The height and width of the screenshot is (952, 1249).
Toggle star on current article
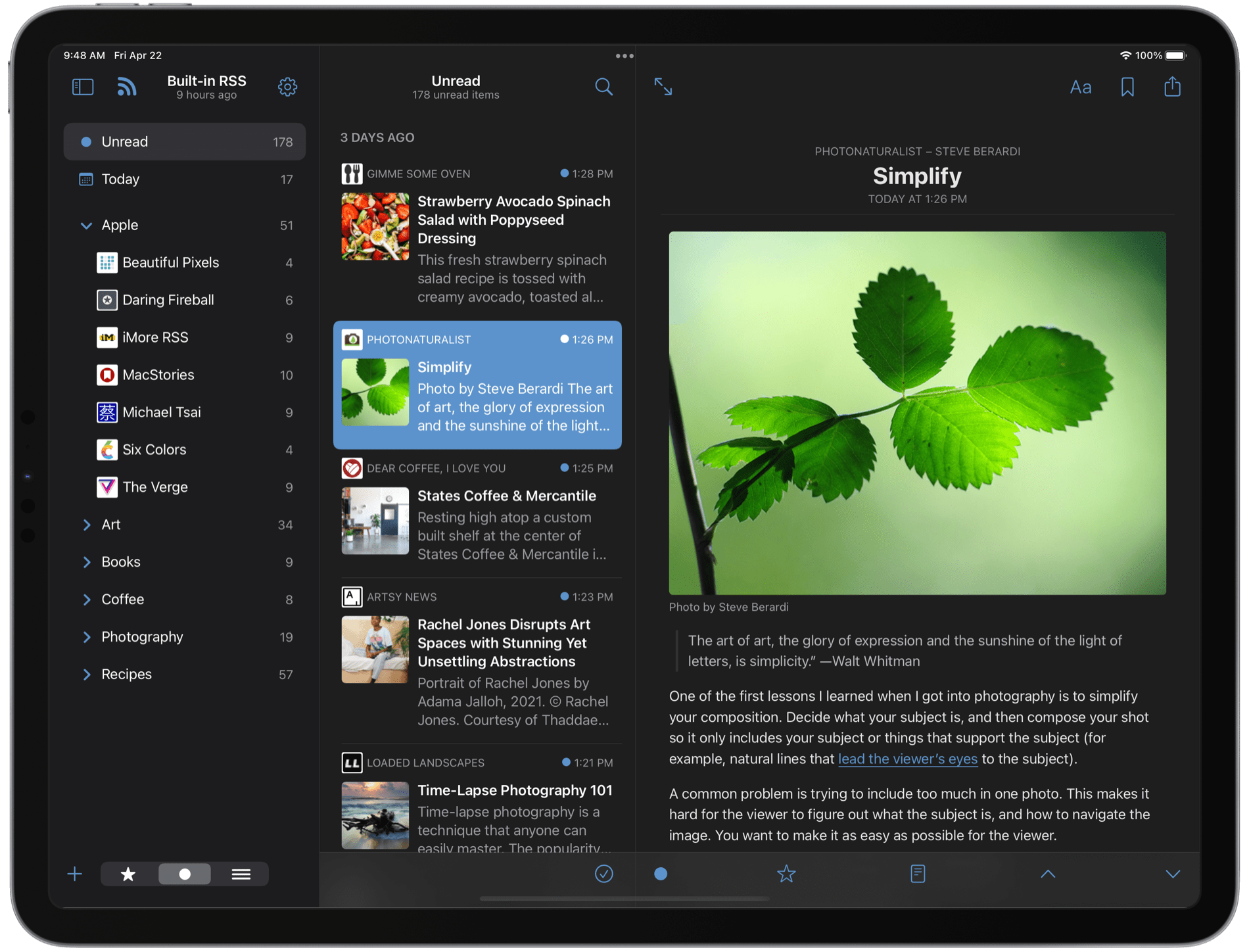click(x=786, y=873)
